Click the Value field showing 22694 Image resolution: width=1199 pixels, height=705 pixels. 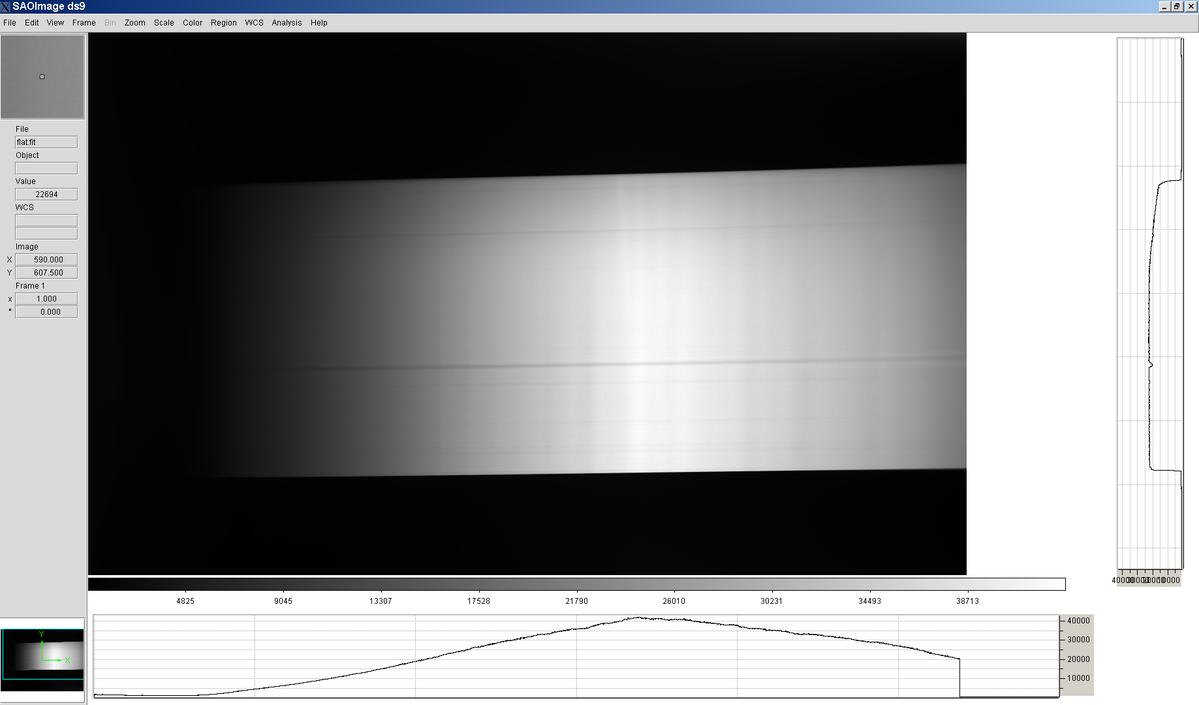point(45,193)
